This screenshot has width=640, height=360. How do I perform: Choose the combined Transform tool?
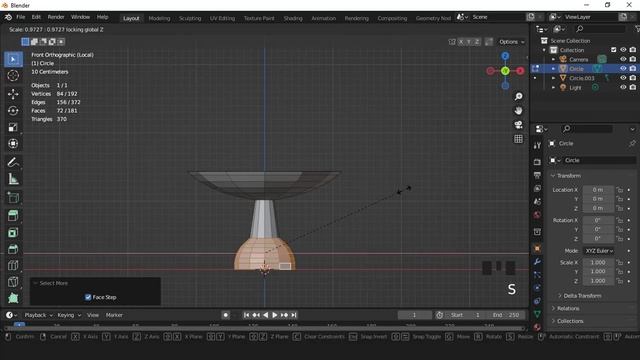(13, 144)
